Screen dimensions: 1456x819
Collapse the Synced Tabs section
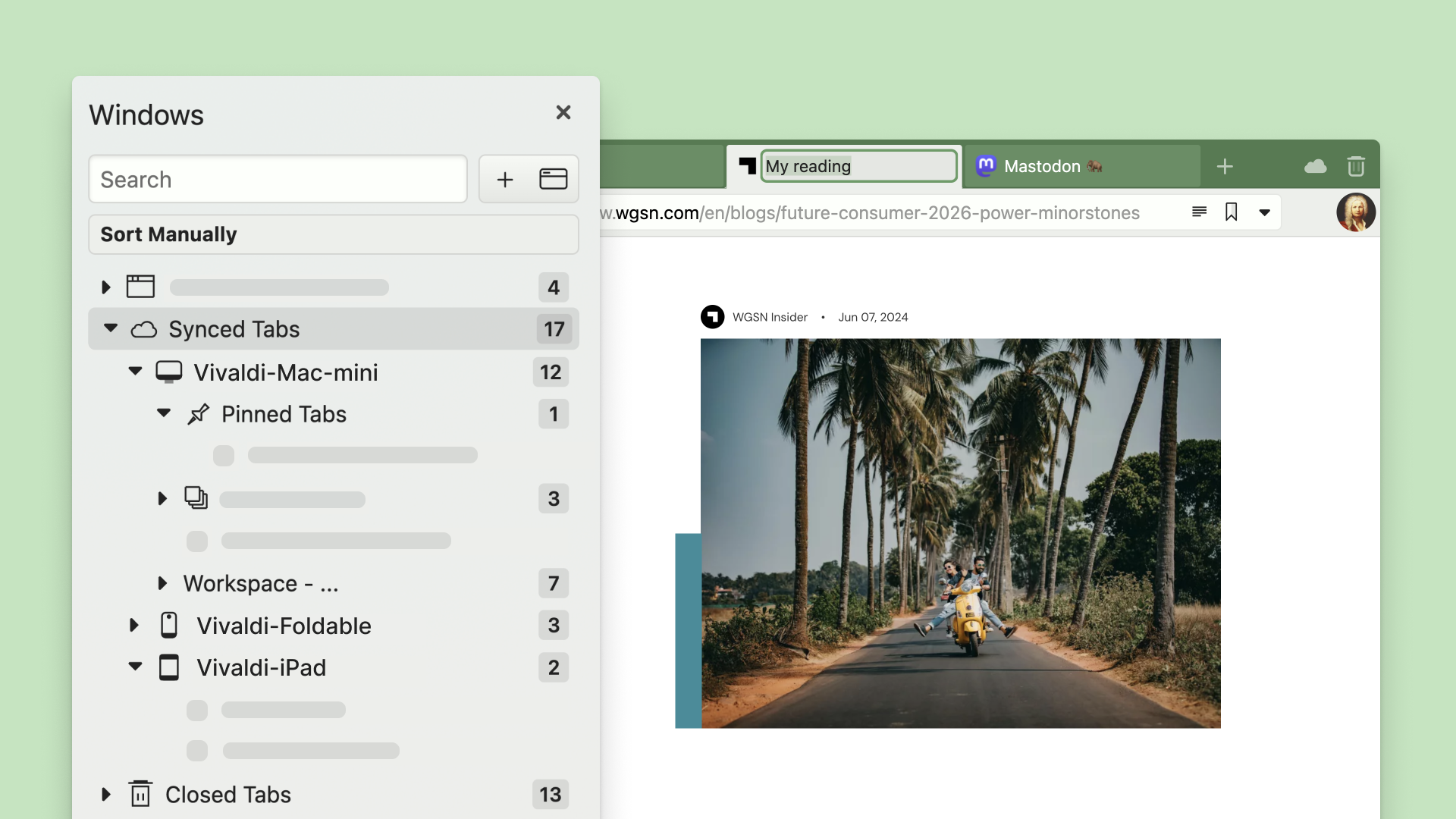coord(110,329)
